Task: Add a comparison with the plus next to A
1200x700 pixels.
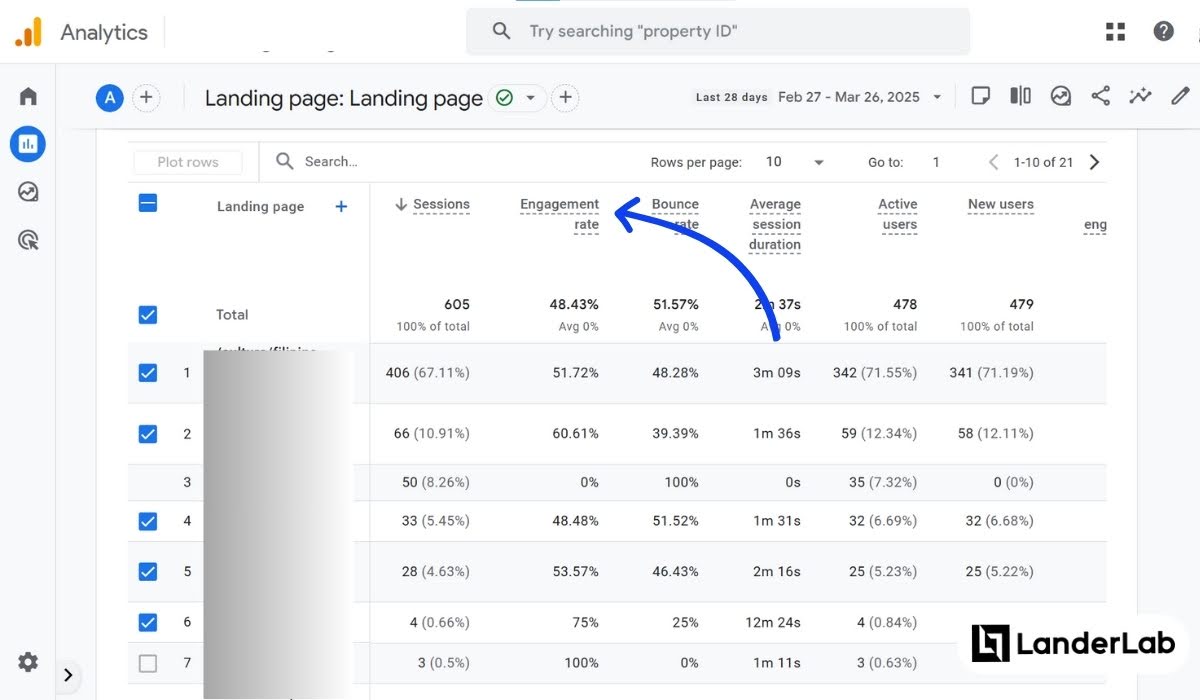Action: (x=146, y=97)
